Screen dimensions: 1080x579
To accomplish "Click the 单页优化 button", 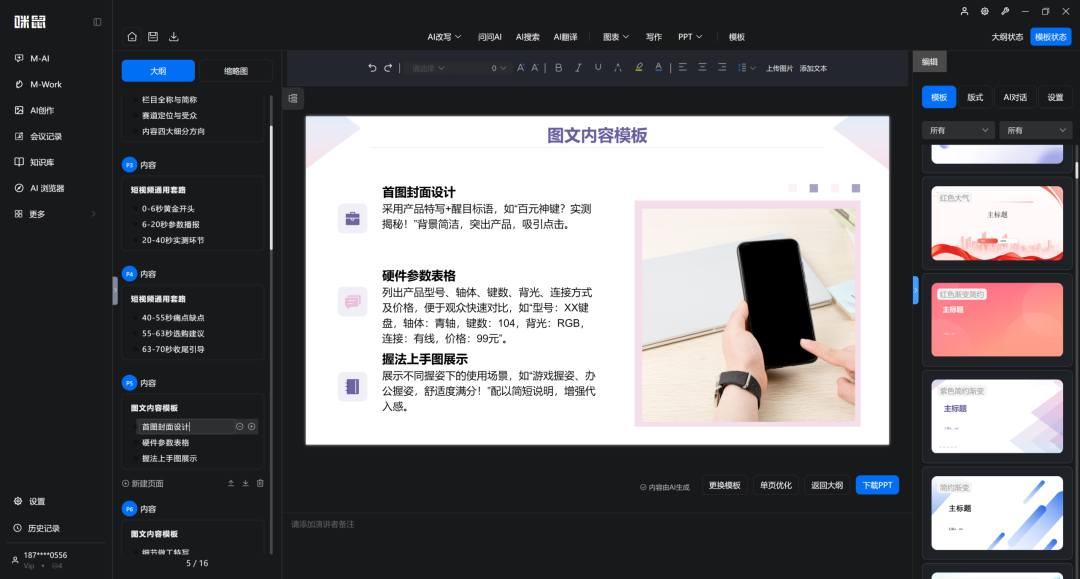I will [776, 485].
